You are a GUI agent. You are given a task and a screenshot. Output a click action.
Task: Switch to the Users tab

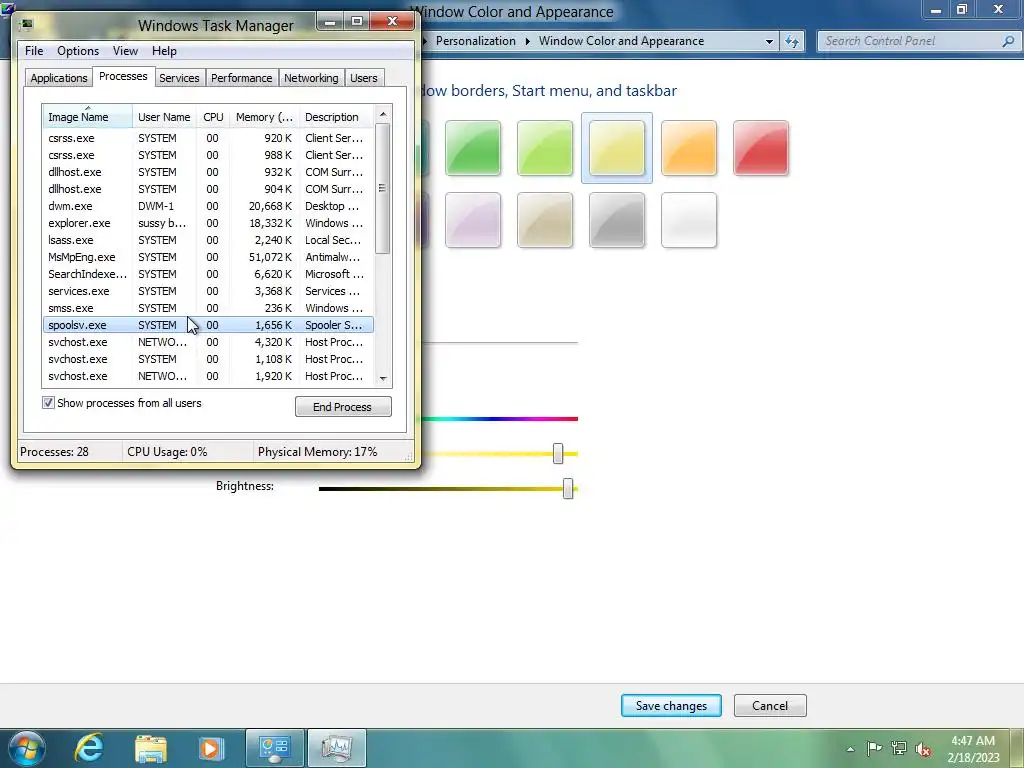coord(364,78)
